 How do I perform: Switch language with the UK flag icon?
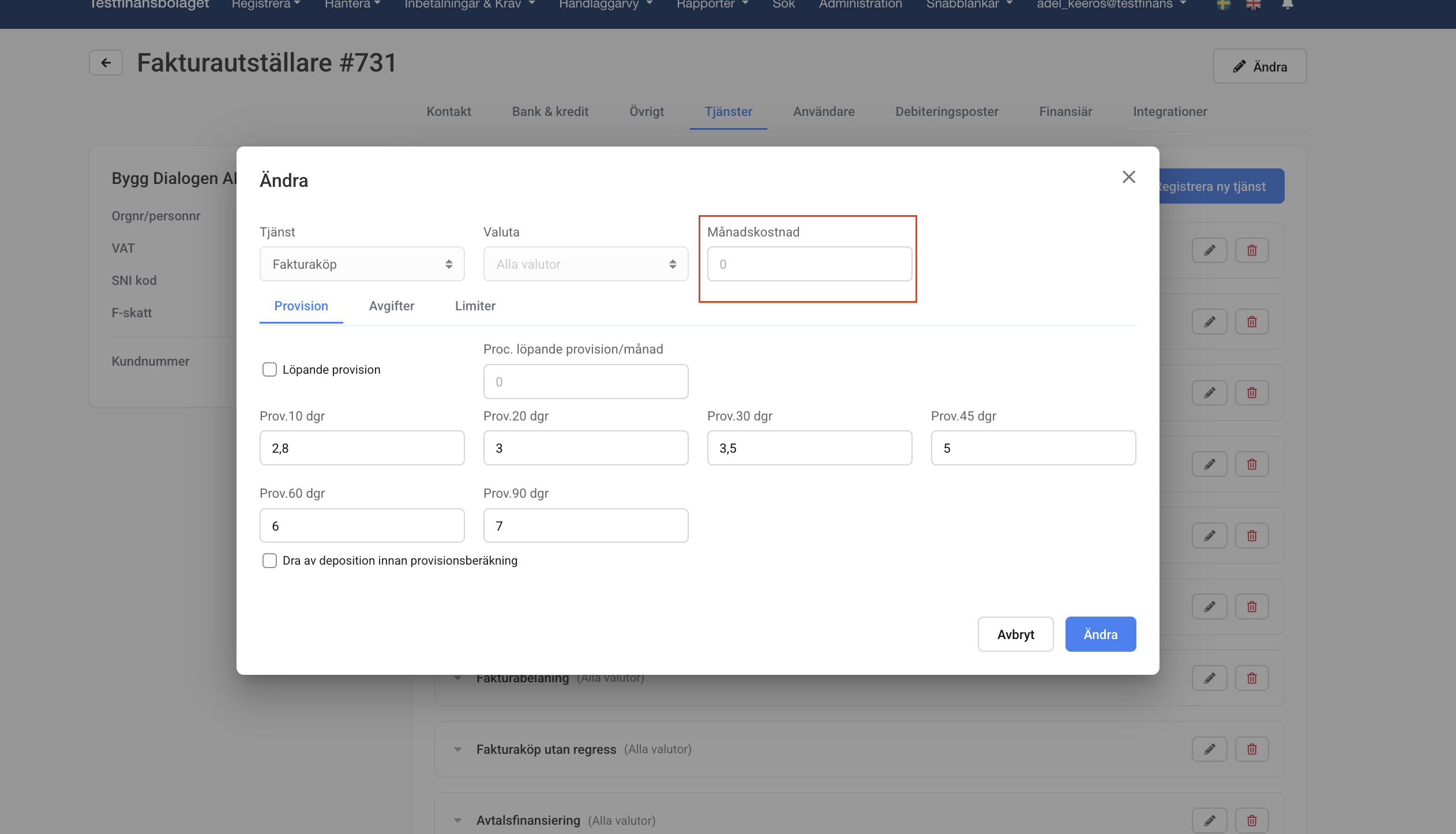pos(1253,5)
